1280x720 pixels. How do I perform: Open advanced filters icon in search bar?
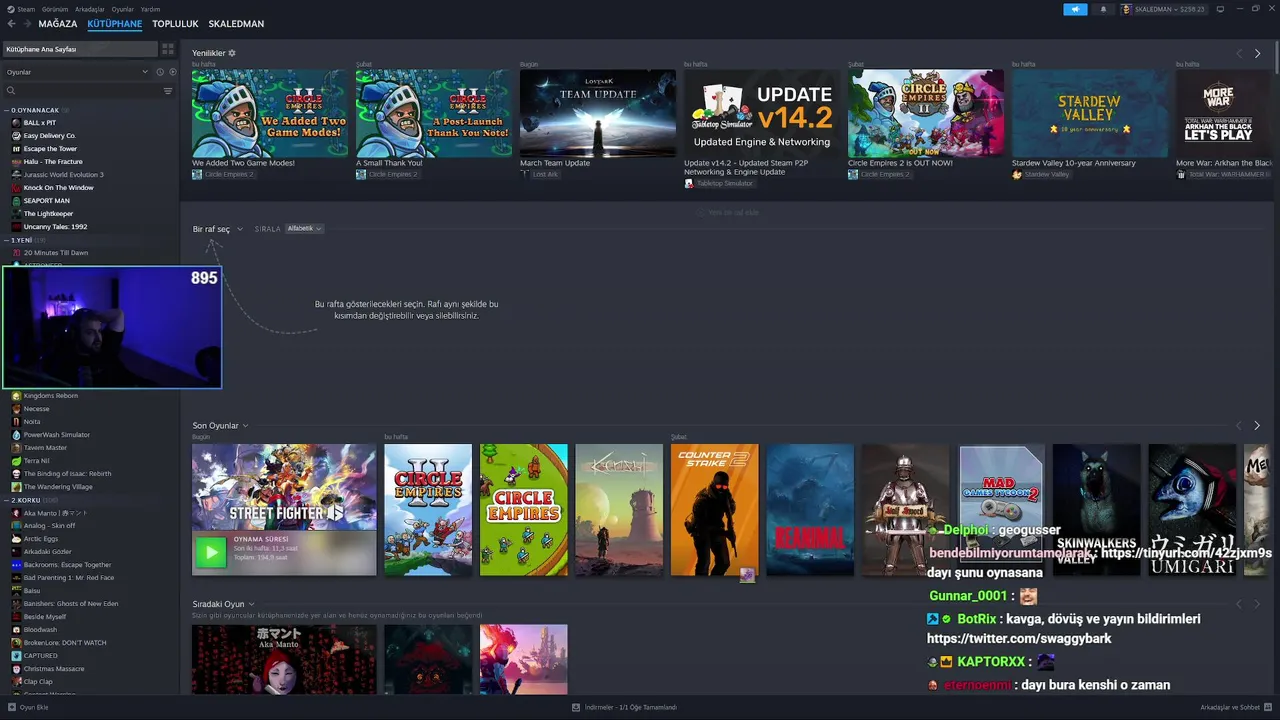[x=168, y=91]
